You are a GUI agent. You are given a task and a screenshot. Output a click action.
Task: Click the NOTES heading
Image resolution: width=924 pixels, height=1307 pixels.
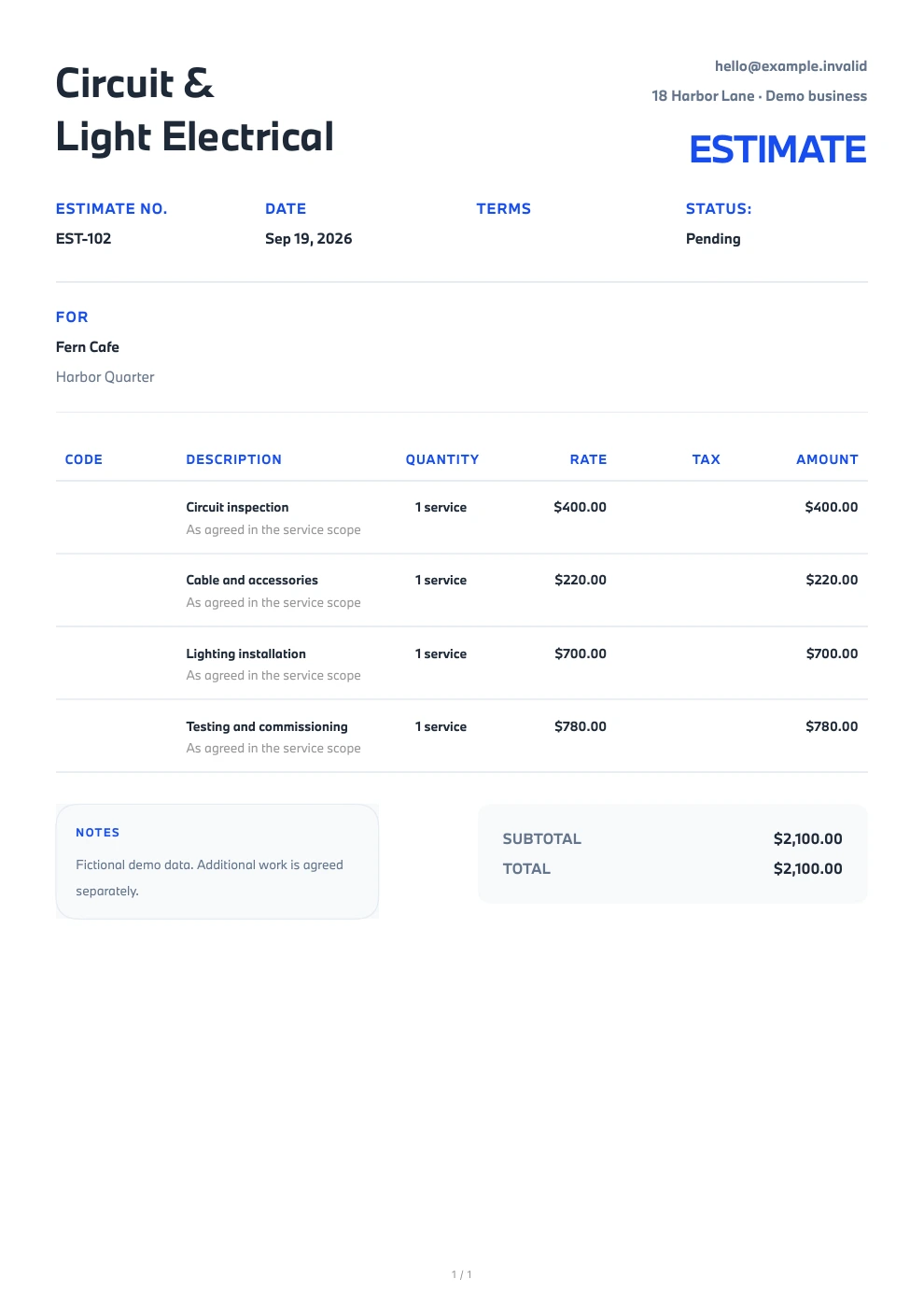[x=98, y=833]
